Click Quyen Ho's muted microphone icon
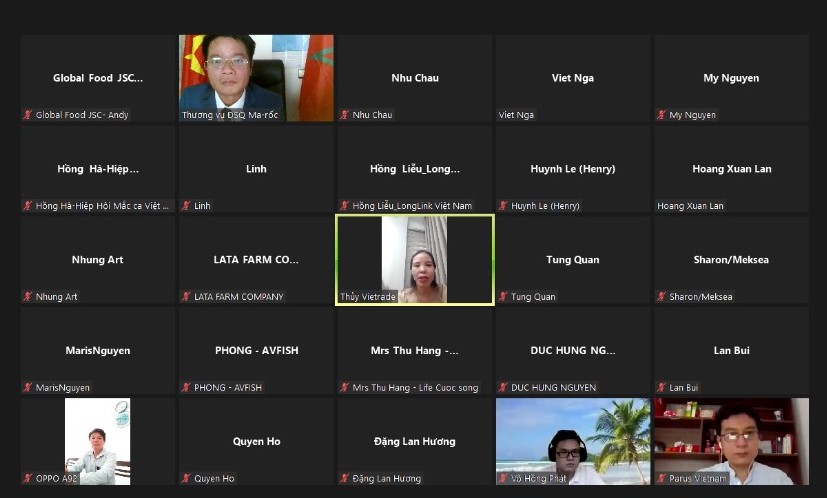Image resolution: width=827 pixels, height=498 pixels. [x=186, y=478]
